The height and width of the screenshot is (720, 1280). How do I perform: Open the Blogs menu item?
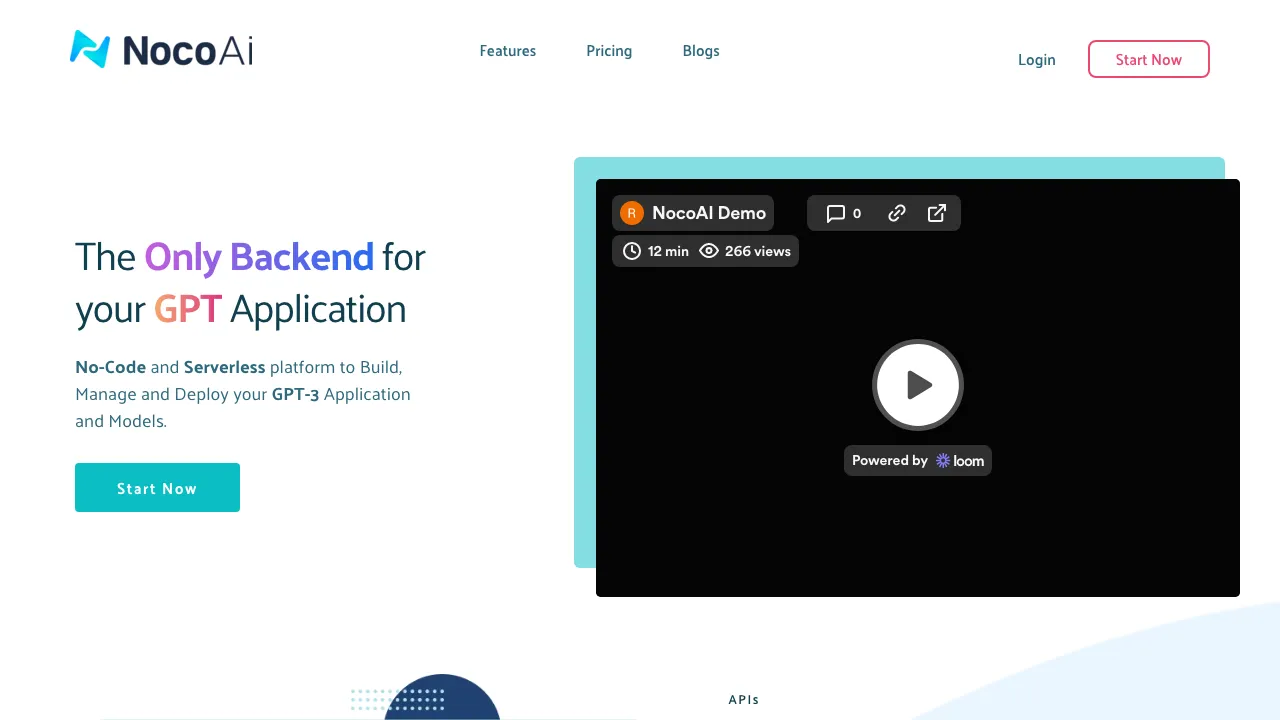pos(701,51)
